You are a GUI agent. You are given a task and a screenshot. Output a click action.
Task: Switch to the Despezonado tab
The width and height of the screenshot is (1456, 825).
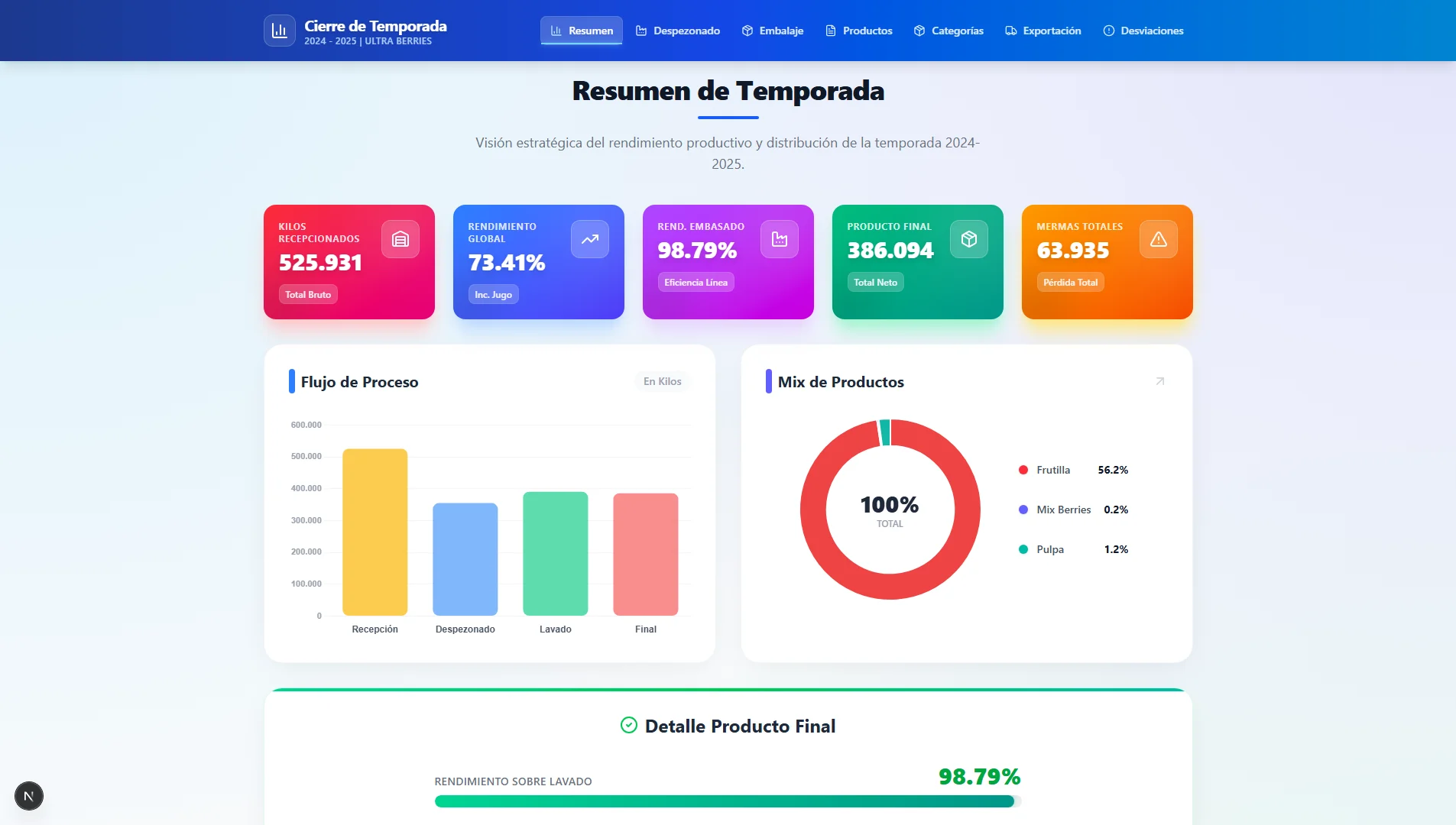677,31
